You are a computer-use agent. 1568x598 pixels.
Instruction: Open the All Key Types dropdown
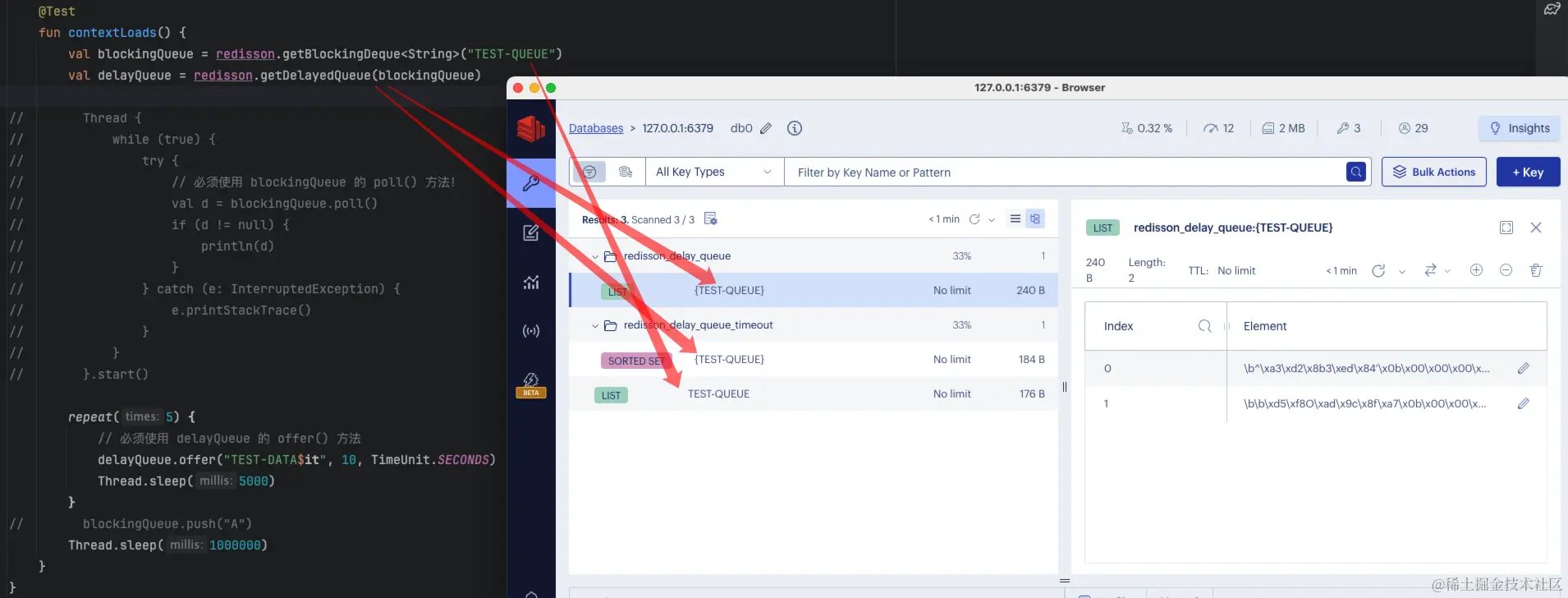coord(714,172)
